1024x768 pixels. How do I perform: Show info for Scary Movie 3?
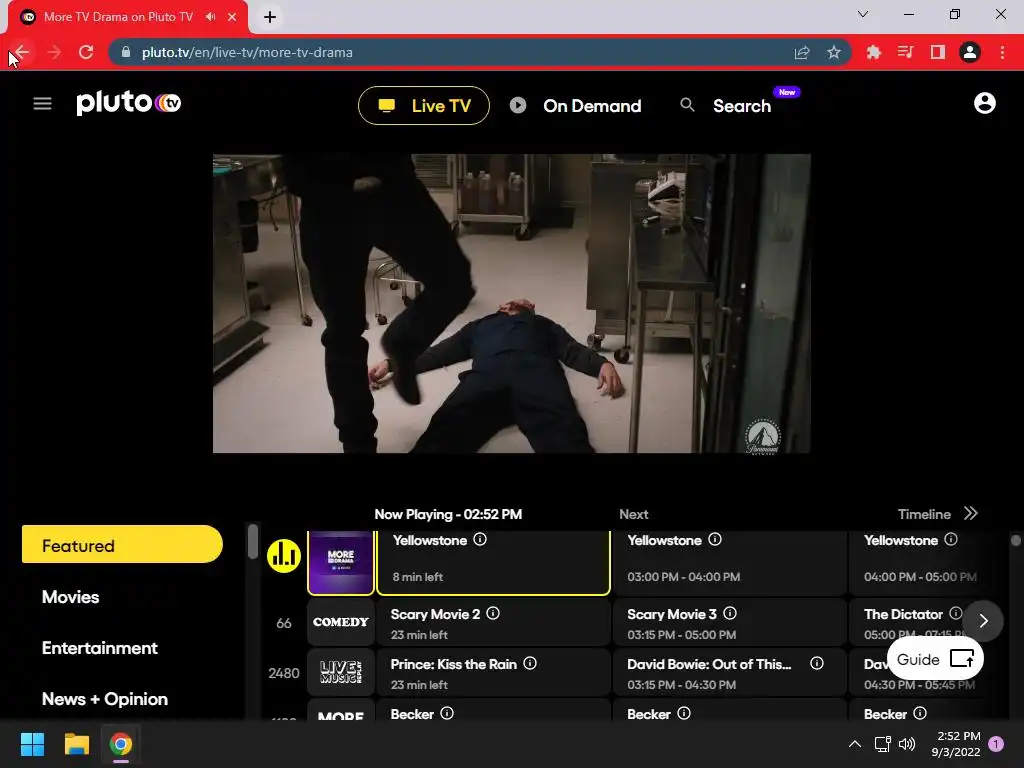click(x=730, y=613)
